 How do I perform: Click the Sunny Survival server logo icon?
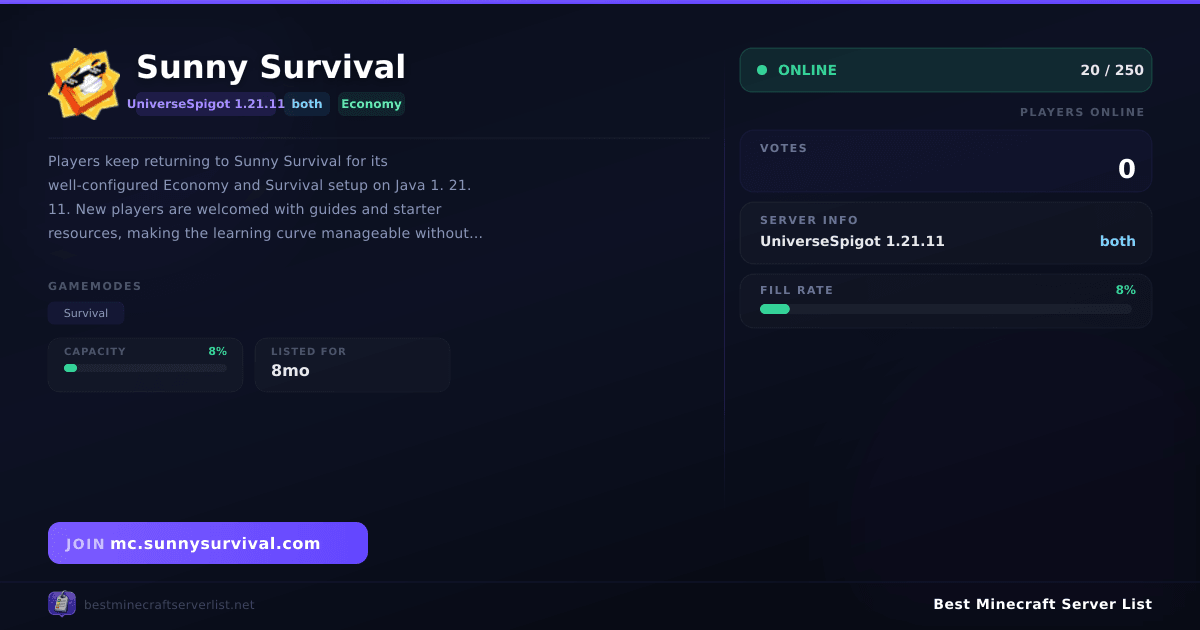pos(84,84)
